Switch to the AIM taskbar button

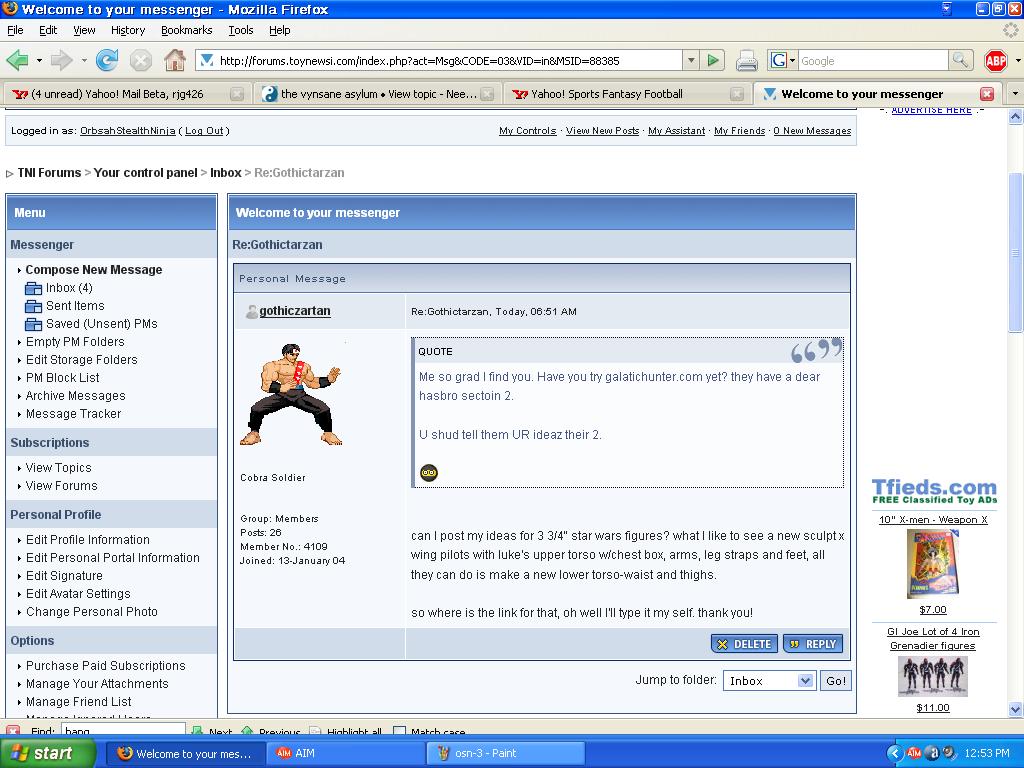click(x=345, y=753)
